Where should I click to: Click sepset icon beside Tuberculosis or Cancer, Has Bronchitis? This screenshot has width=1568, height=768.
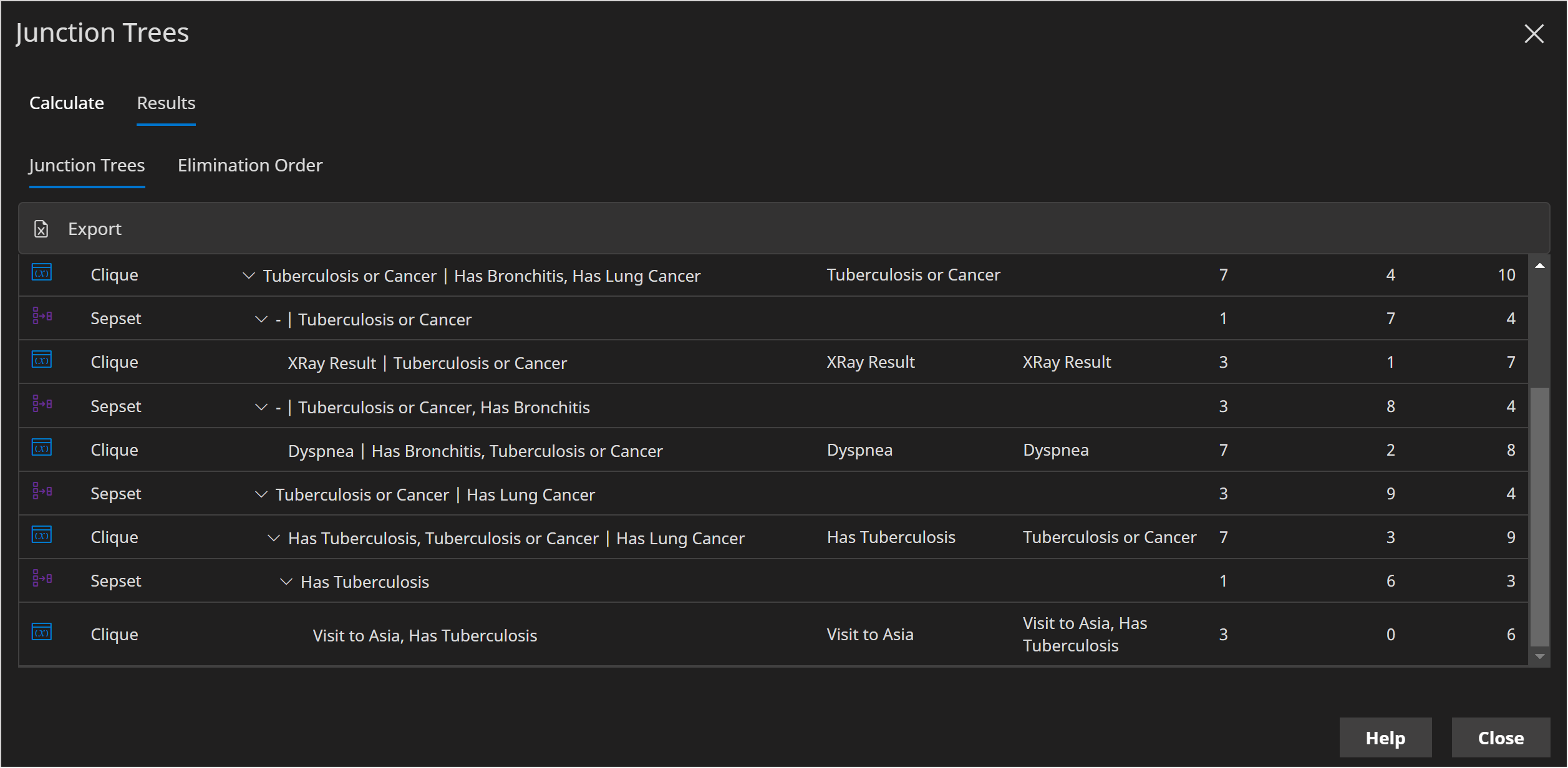pyautogui.click(x=42, y=405)
